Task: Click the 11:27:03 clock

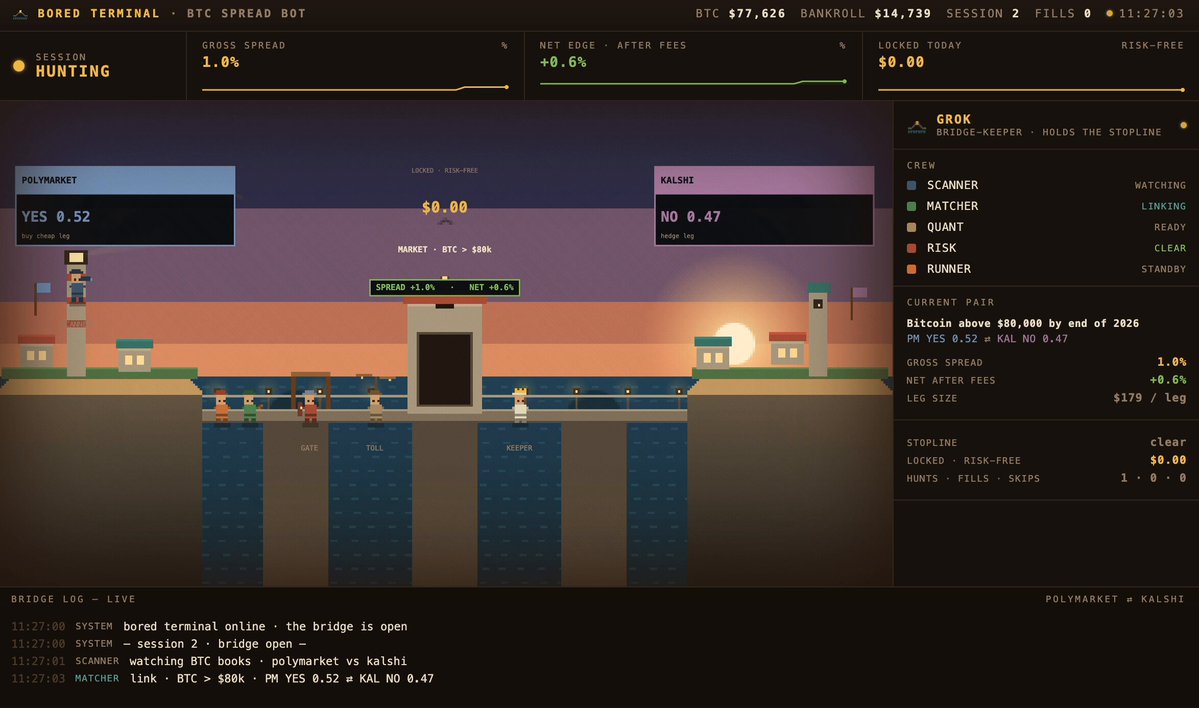Action: [x=1152, y=14]
